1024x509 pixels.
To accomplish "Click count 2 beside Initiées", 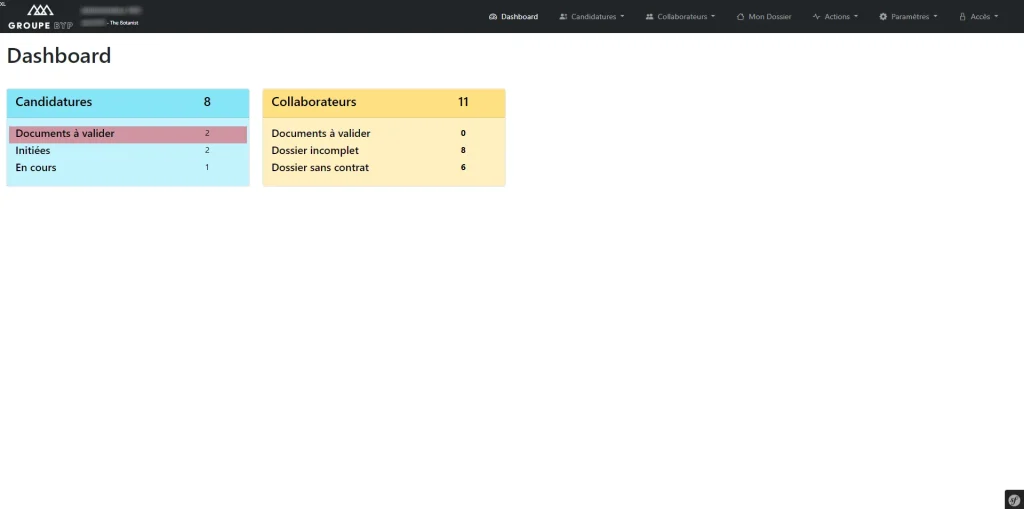I will [x=207, y=150].
